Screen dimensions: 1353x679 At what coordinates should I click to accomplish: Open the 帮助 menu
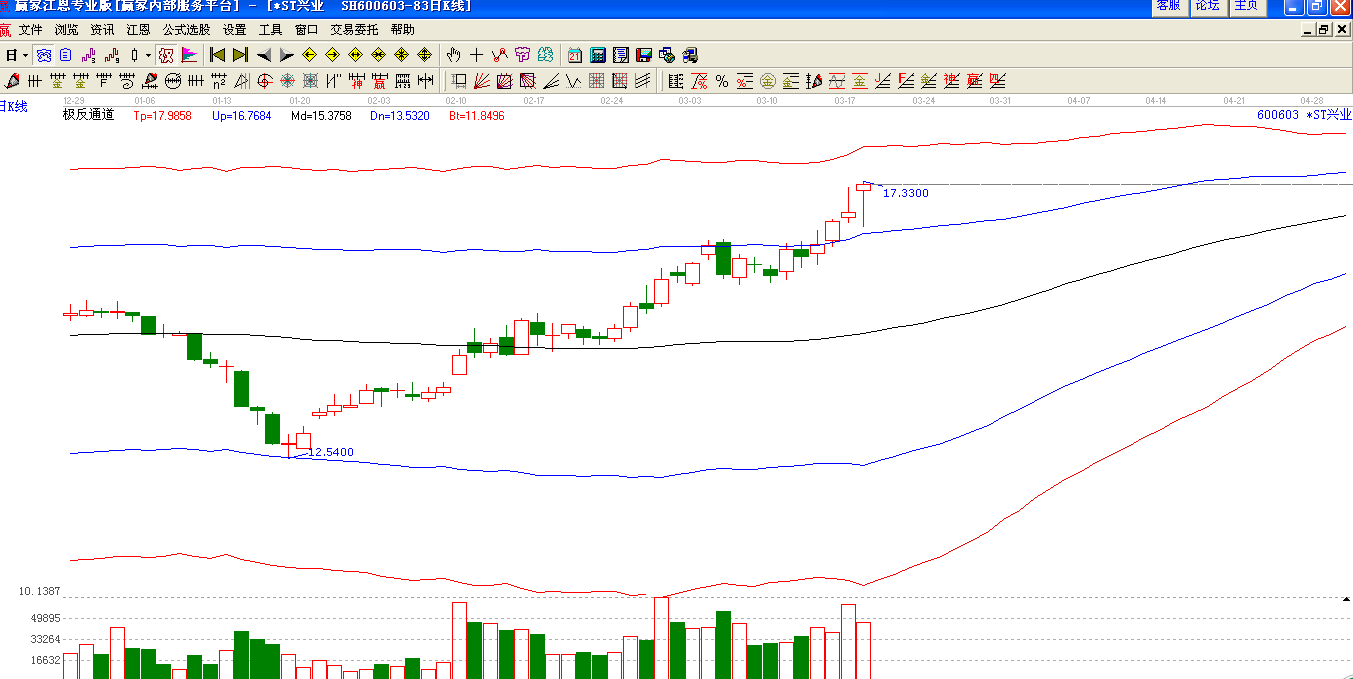[x=402, y=30]
